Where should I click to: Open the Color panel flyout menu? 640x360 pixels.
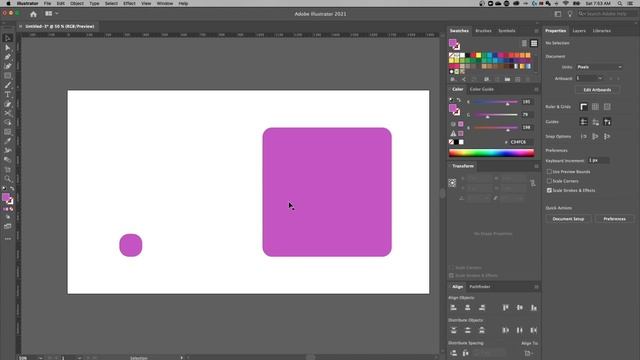(536, 89)
